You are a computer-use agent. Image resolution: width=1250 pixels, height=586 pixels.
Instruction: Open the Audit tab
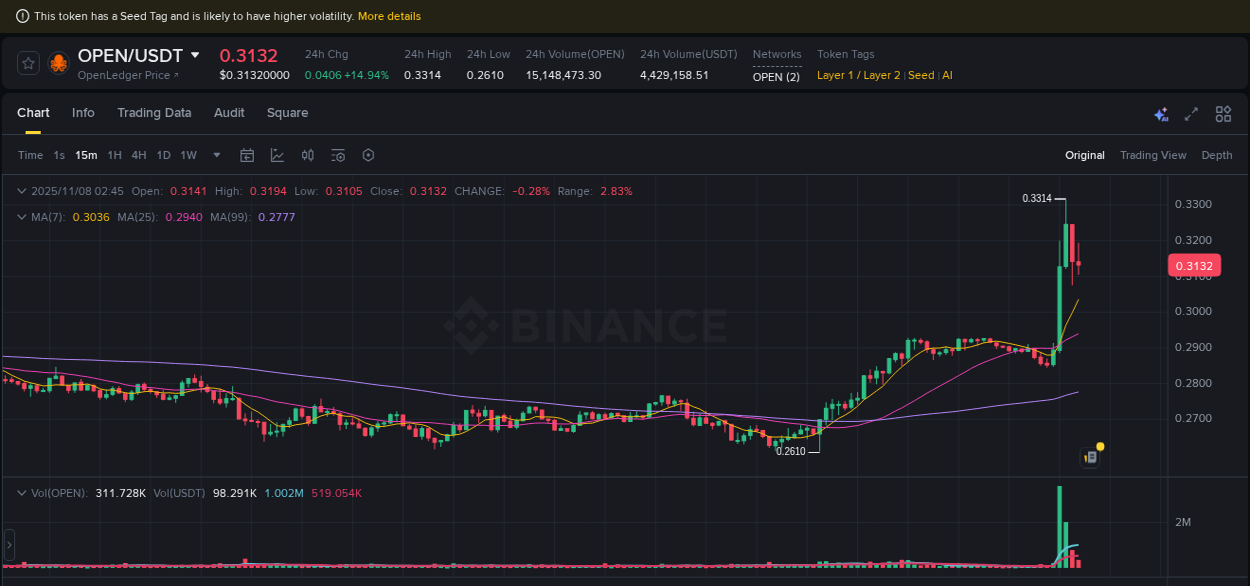tap(228, 113)
